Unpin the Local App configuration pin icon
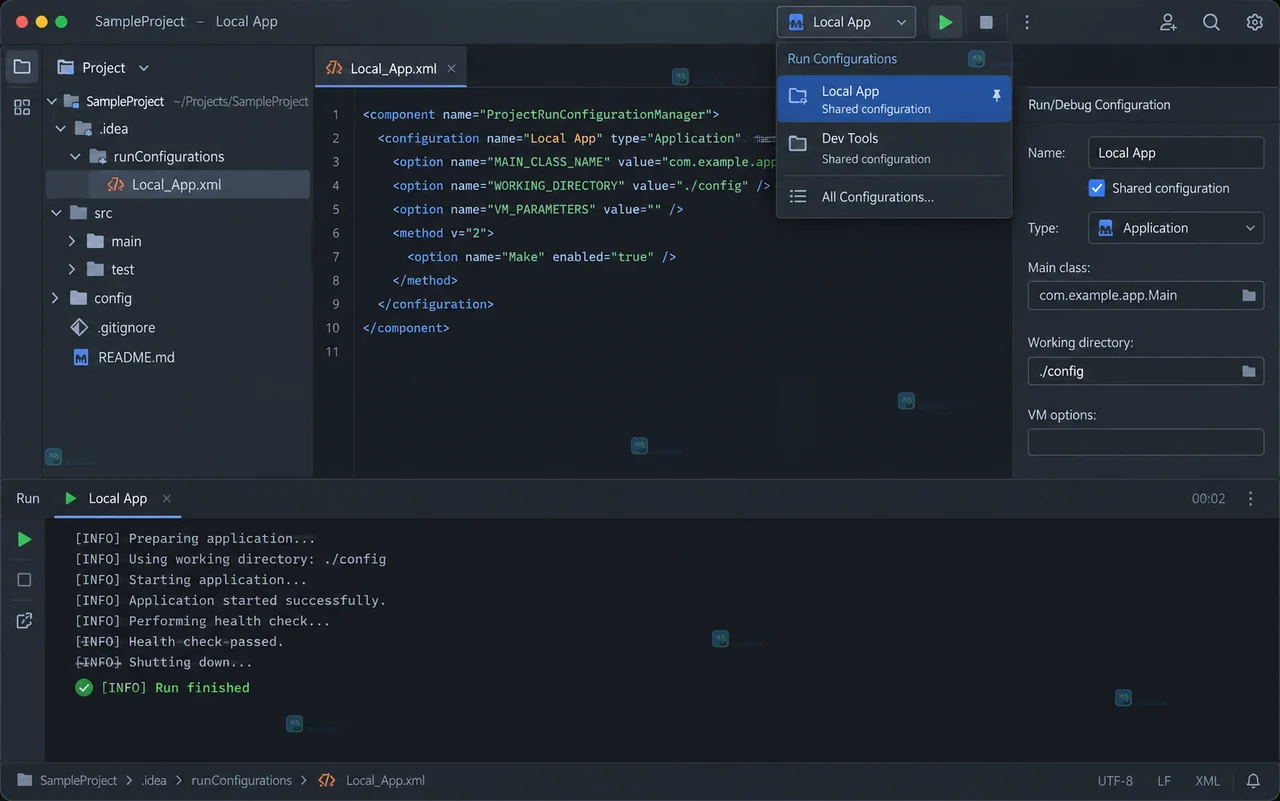Screen dimensions: 1280x801 (x=995, y=96)
